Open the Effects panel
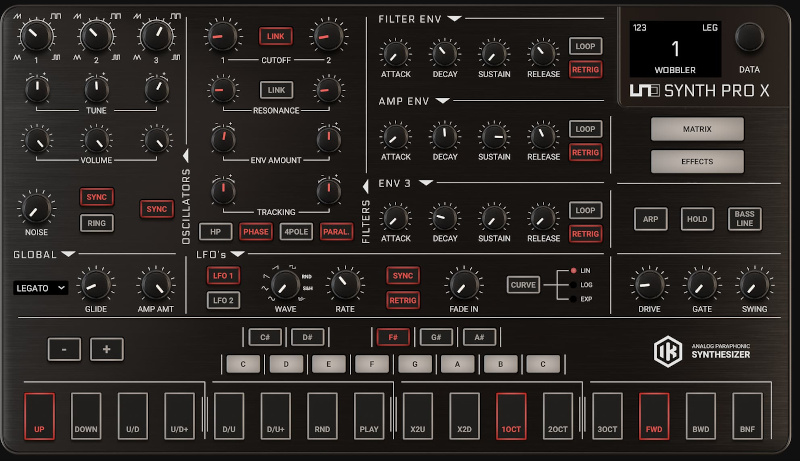Screen dimensions: 800x461 (x=697, y=161)
